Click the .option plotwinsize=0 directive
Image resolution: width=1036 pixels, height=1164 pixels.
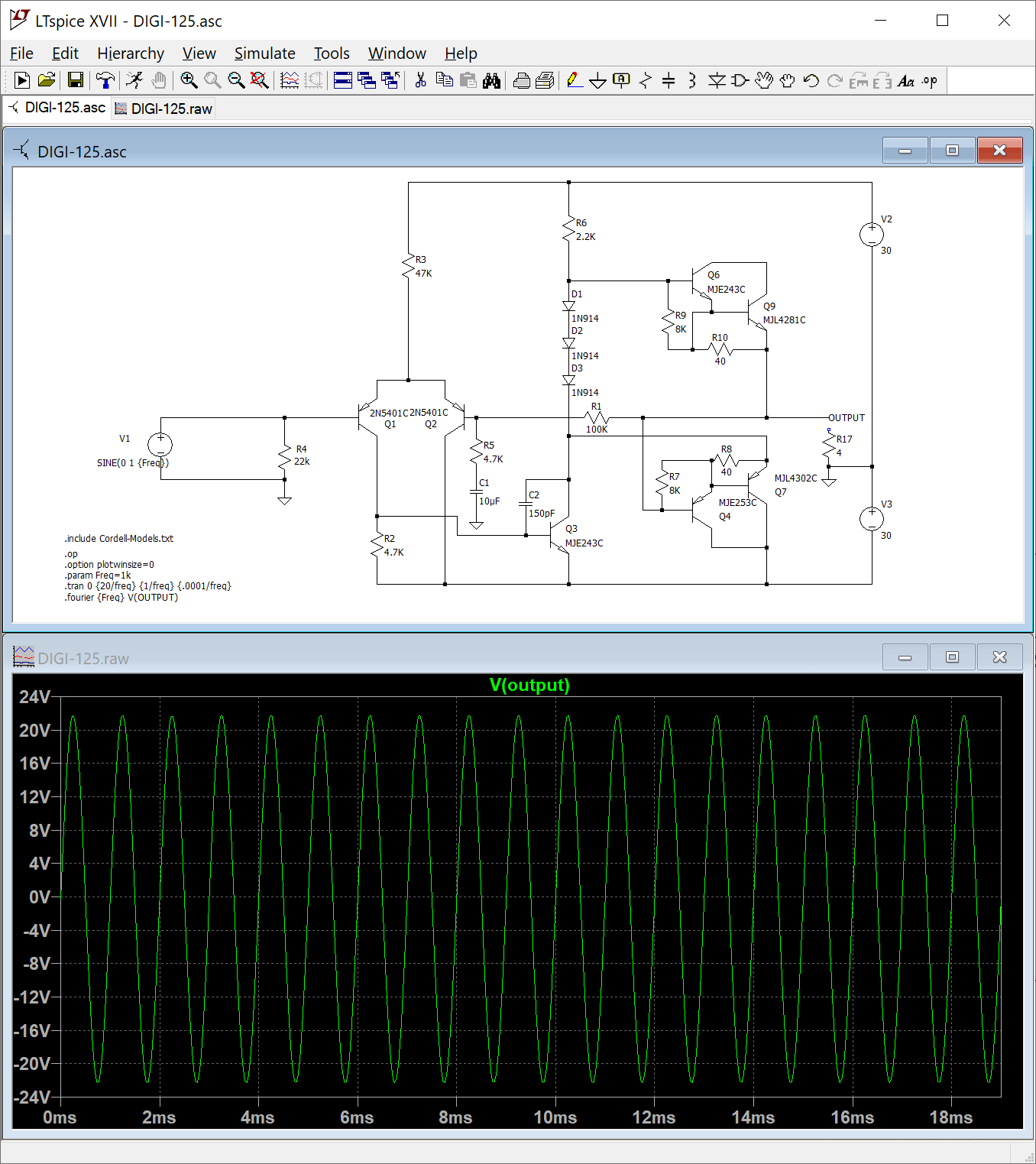tap(109, 565)
